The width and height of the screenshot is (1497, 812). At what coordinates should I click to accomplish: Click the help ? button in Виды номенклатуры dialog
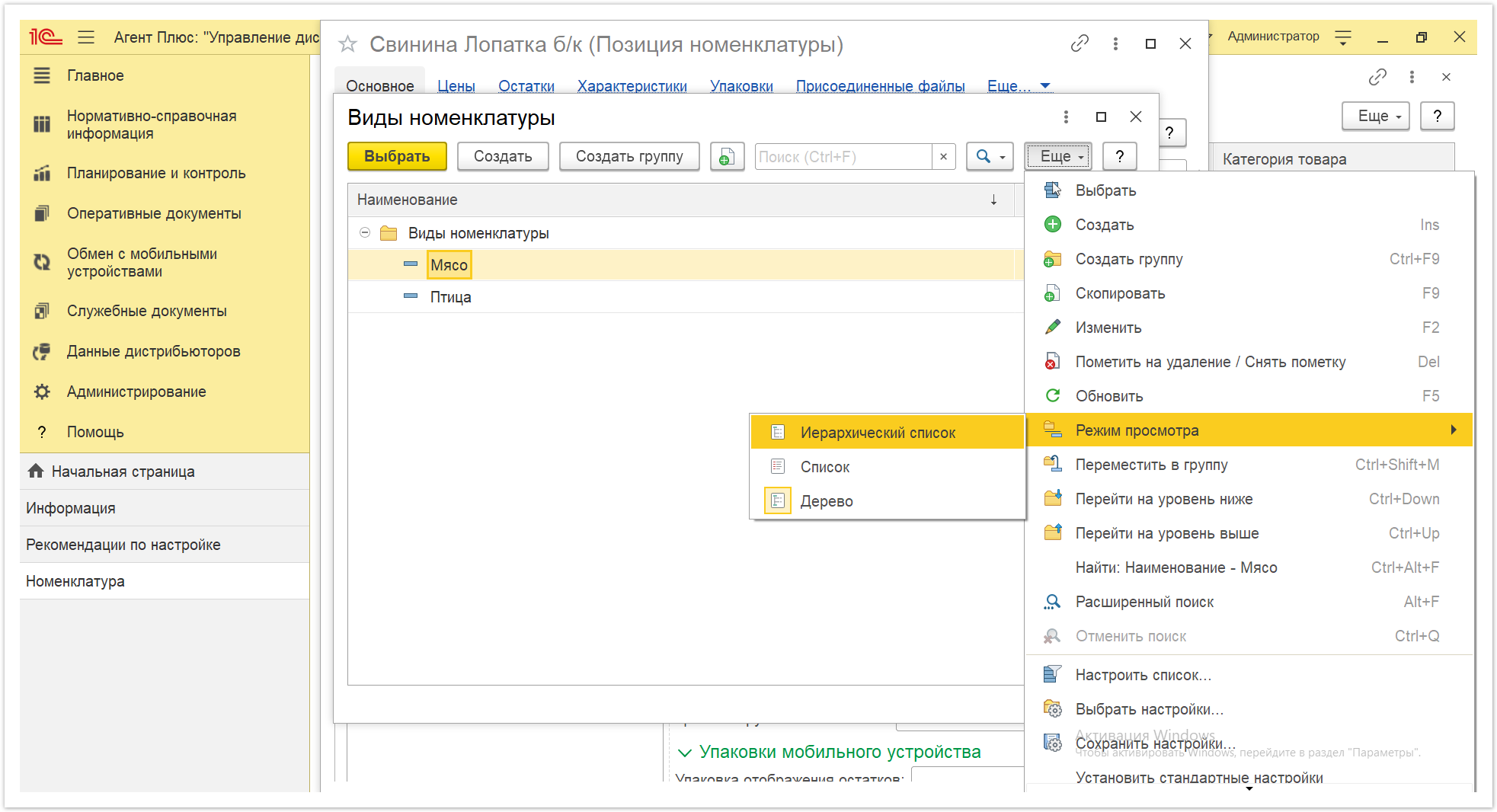pyautogui.click(x=1119, y=156)
